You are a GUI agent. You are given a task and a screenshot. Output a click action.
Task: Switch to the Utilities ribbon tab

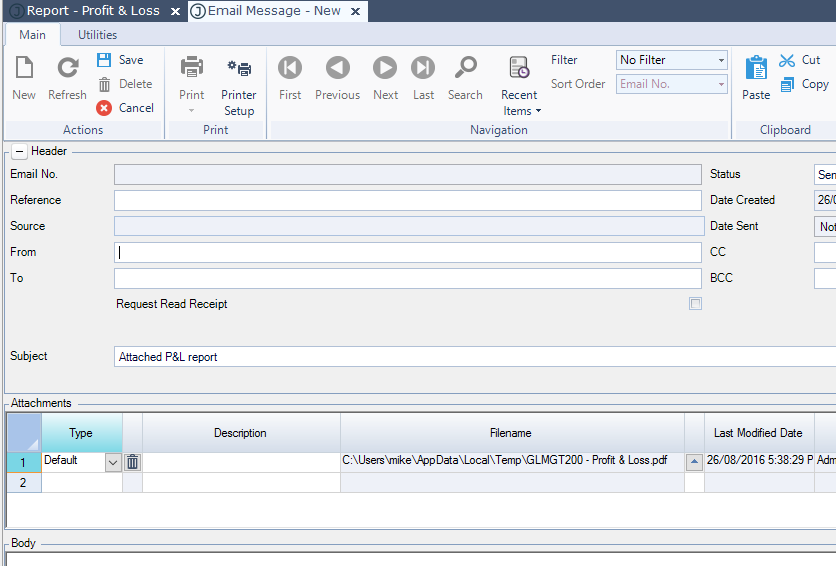click(98, 35)
